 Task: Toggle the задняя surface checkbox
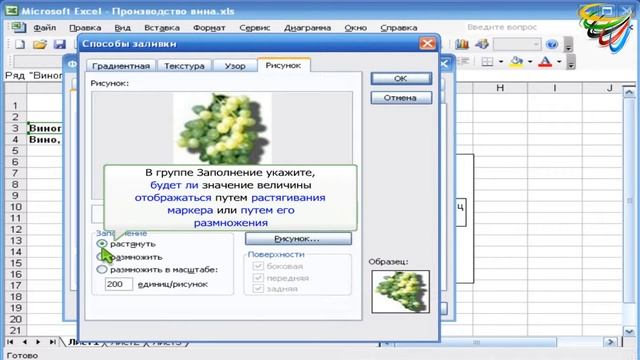coord(258,289)
